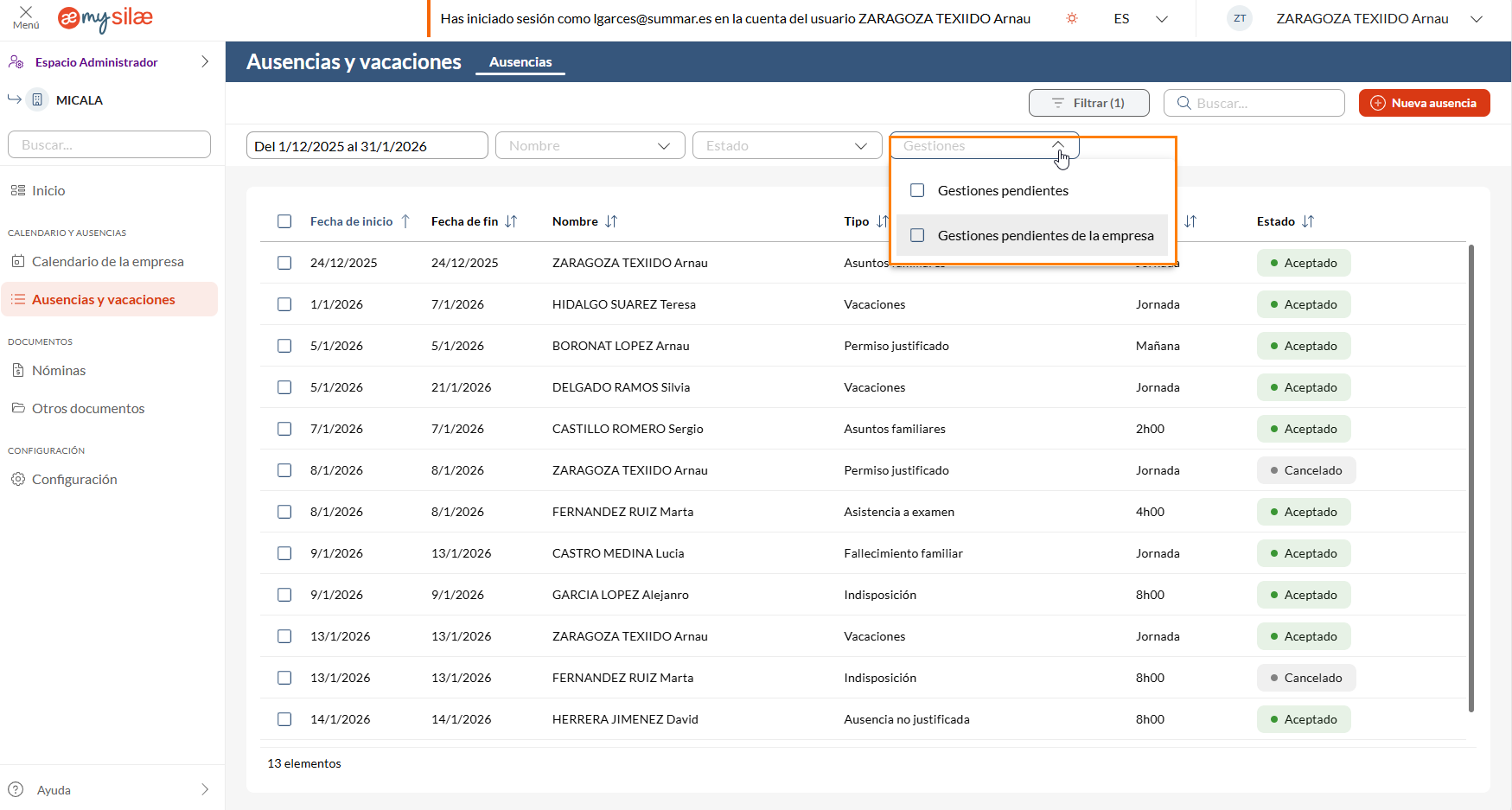Open the Nombre filter dropdown

(x=590, y=146)
